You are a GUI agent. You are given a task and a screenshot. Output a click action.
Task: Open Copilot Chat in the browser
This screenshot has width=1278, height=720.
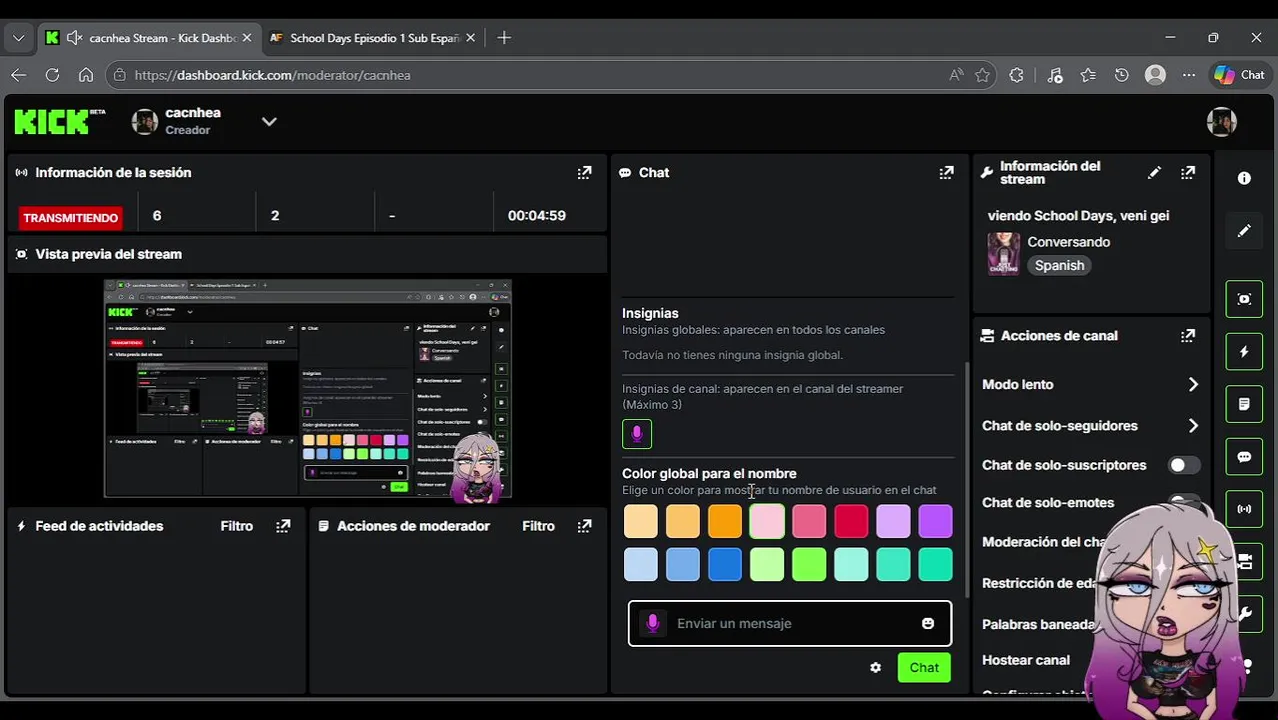(x=1240, y=75)
